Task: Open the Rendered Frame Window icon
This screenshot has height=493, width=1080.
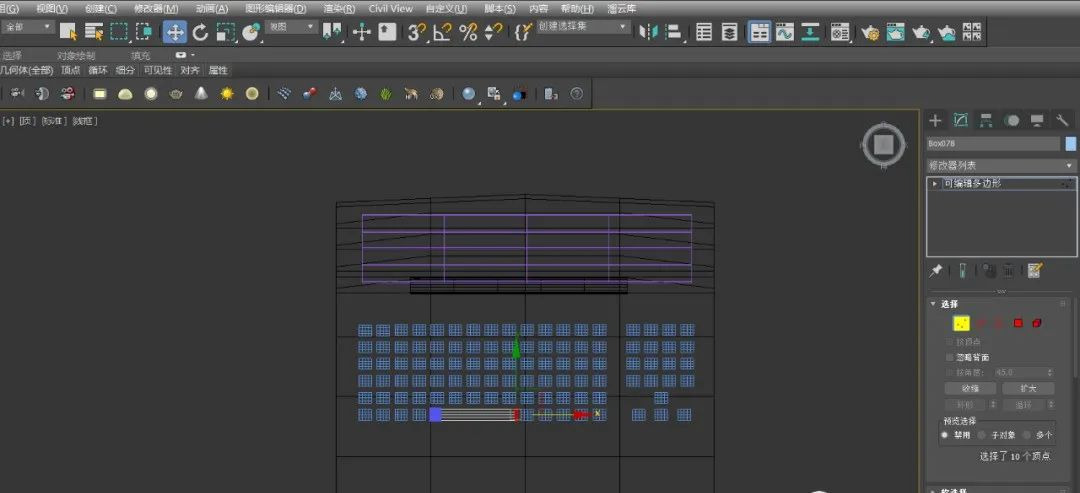Action: 895,32
